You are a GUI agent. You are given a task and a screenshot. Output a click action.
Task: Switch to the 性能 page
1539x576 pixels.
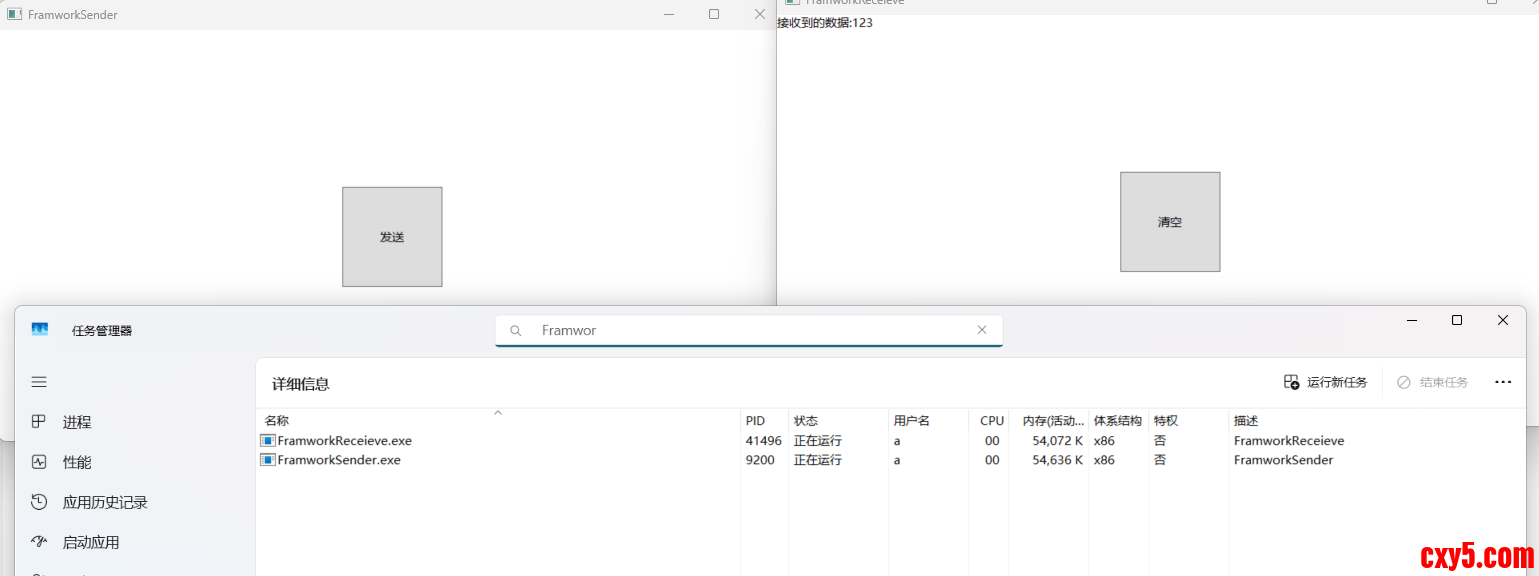[x=76, y=462]
